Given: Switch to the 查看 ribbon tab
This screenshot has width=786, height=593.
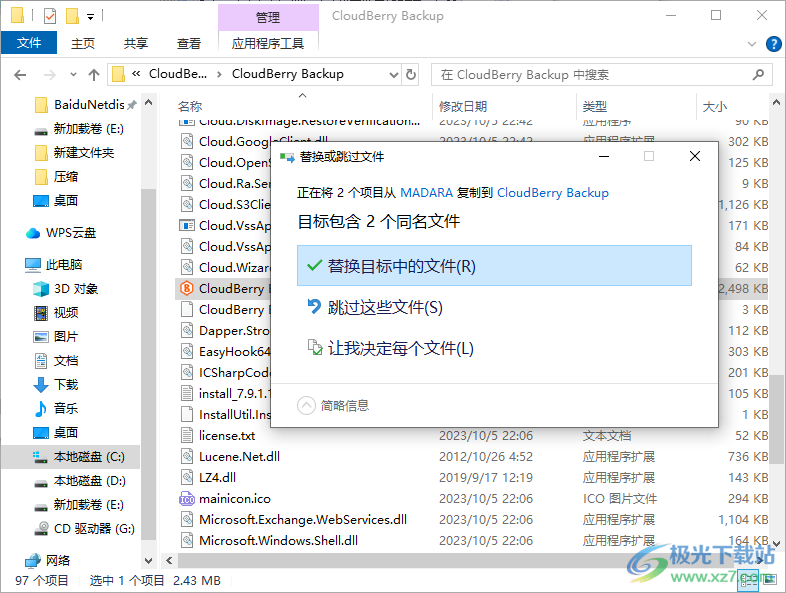Looking at the screenshot, I should [189, 44].
